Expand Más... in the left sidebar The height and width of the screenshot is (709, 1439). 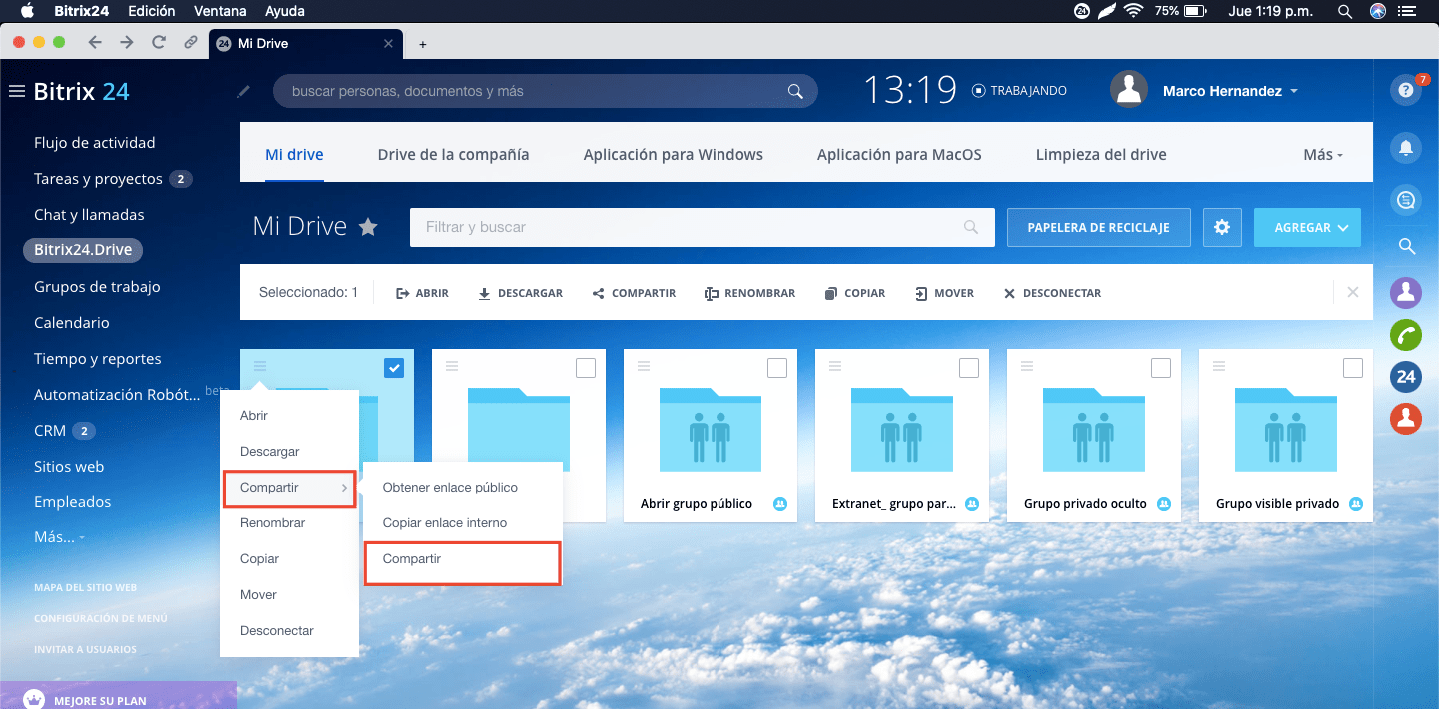(59, 537)
